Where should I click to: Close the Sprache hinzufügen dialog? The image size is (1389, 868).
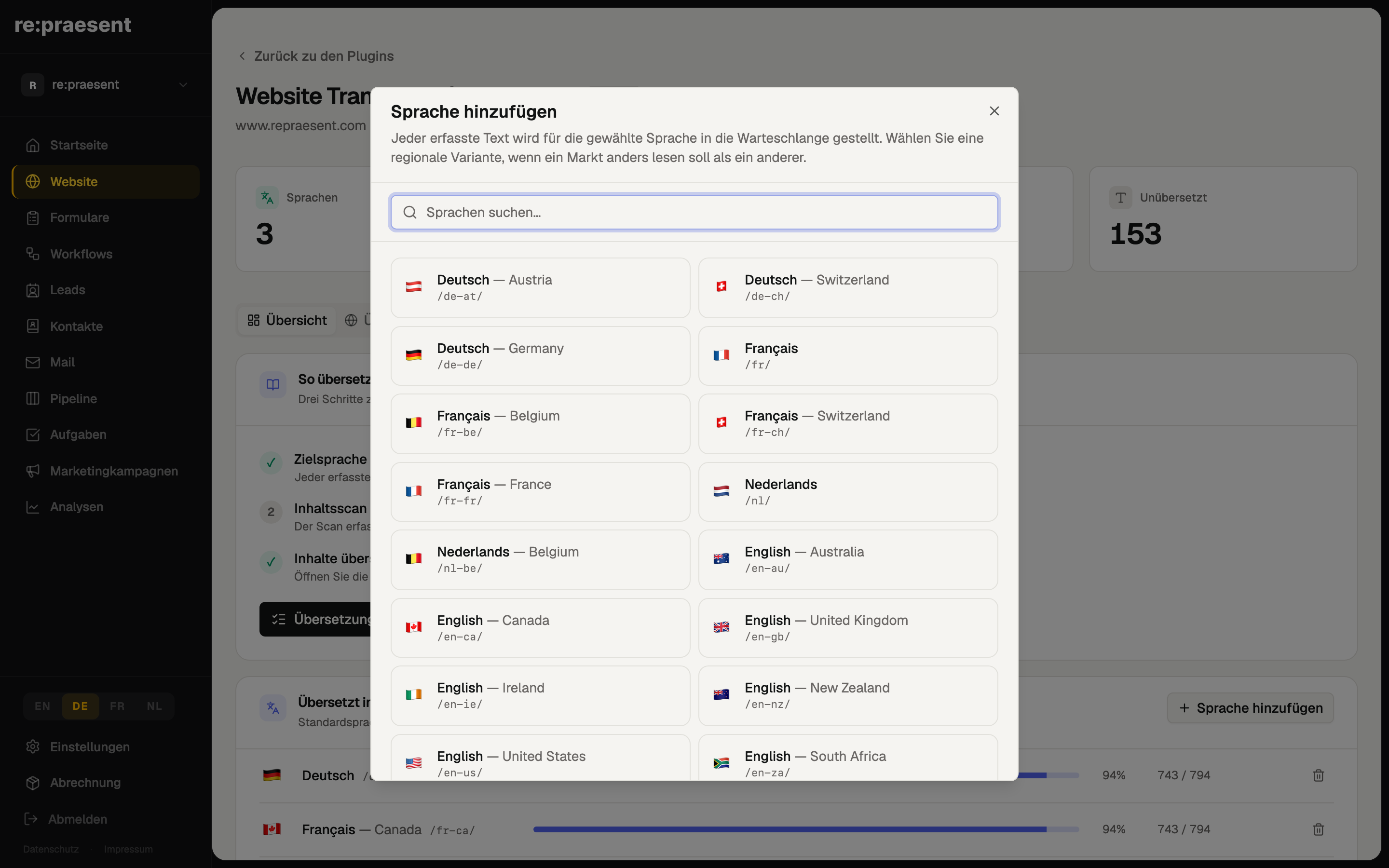(x=994, y=111)
